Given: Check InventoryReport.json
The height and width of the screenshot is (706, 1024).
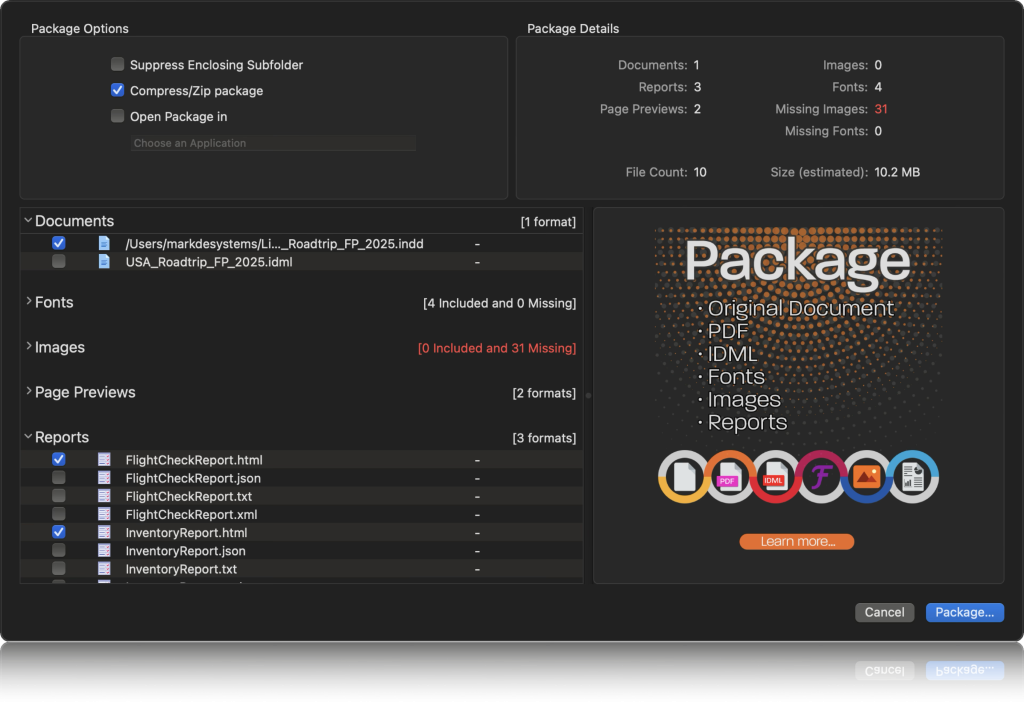Looking at the screenshot, I should (x=59, y=551).
